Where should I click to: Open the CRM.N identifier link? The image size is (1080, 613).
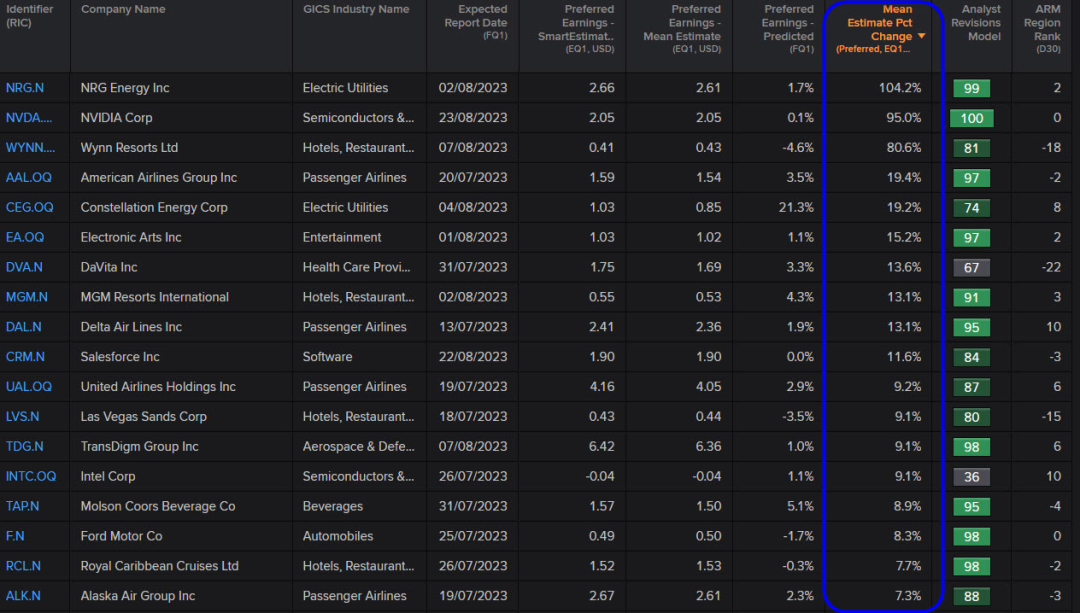tap(25, 357)
